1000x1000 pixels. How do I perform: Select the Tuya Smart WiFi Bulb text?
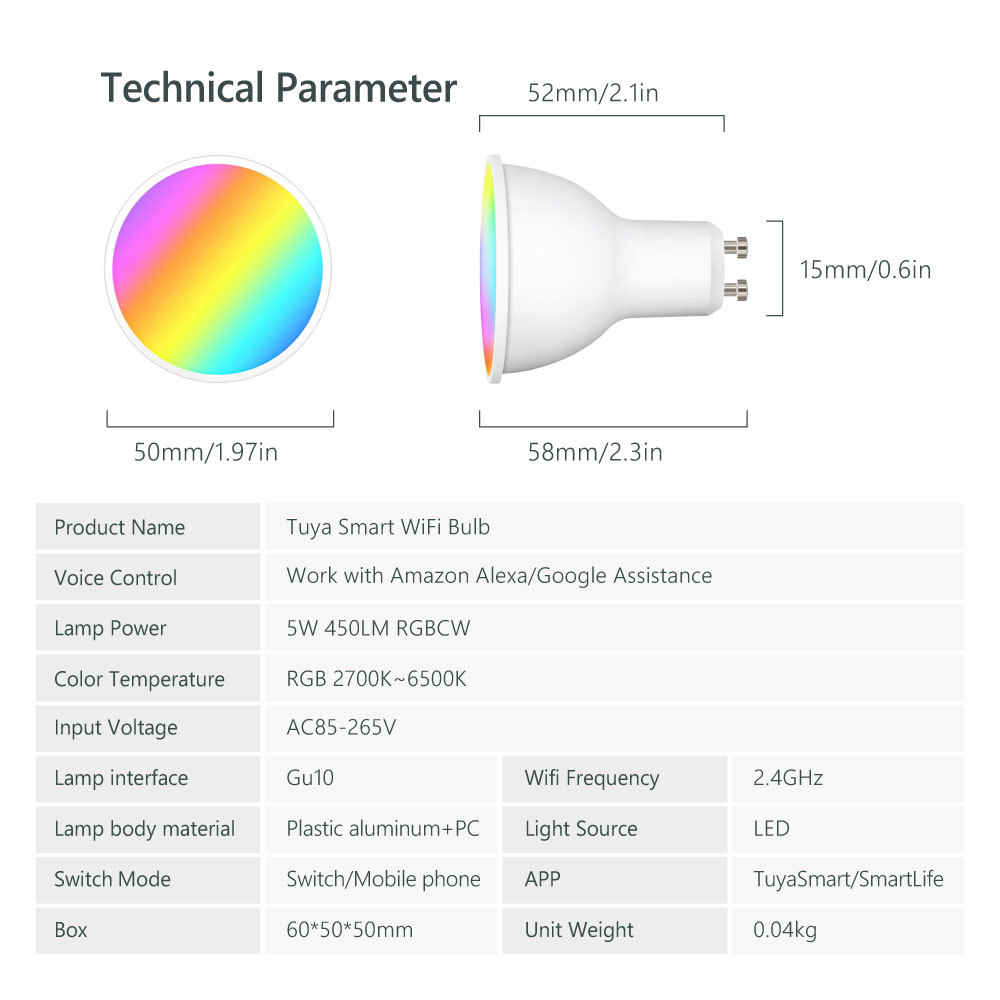point(388,527)
